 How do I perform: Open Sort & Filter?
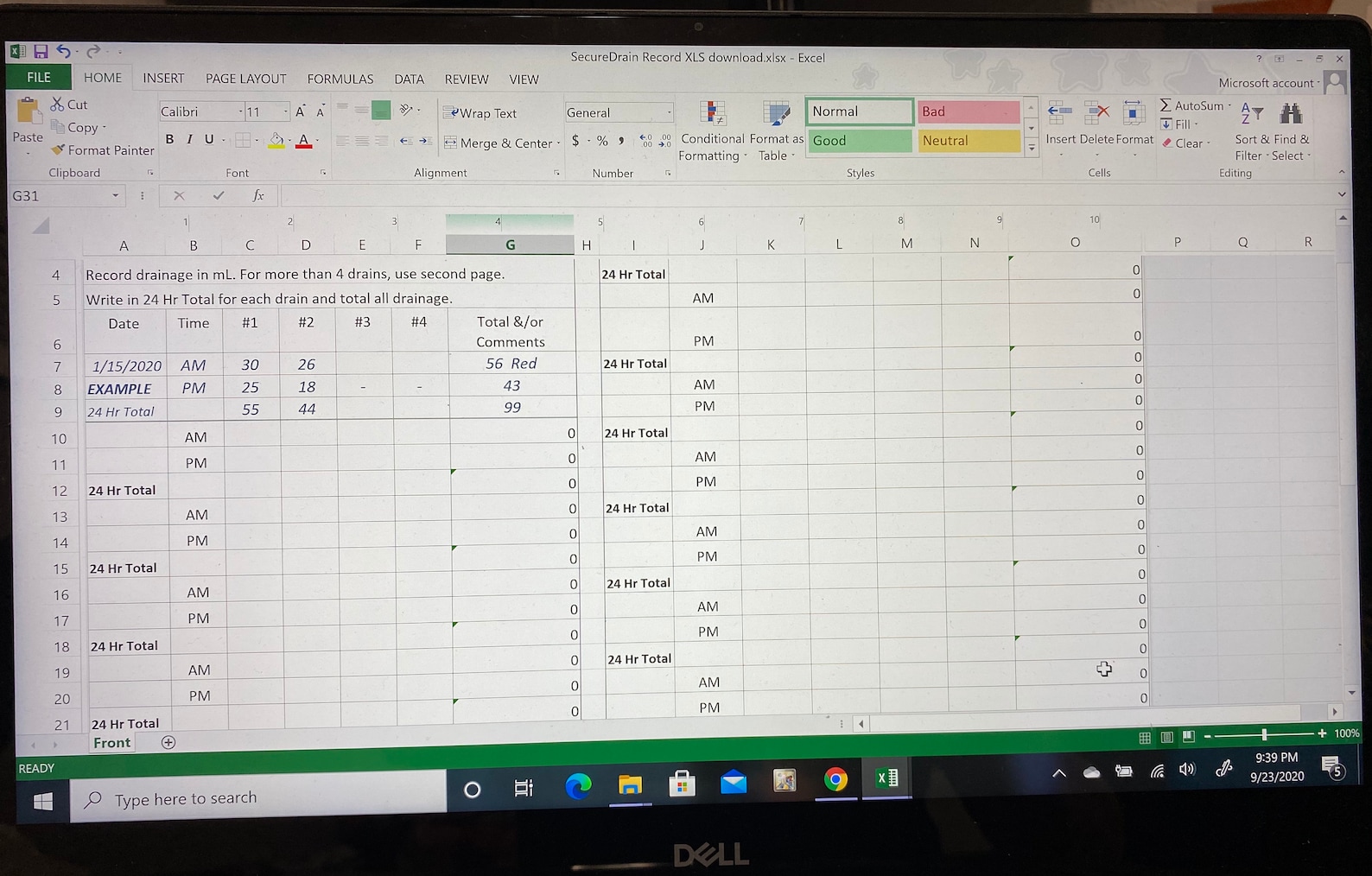(1252, 130)
